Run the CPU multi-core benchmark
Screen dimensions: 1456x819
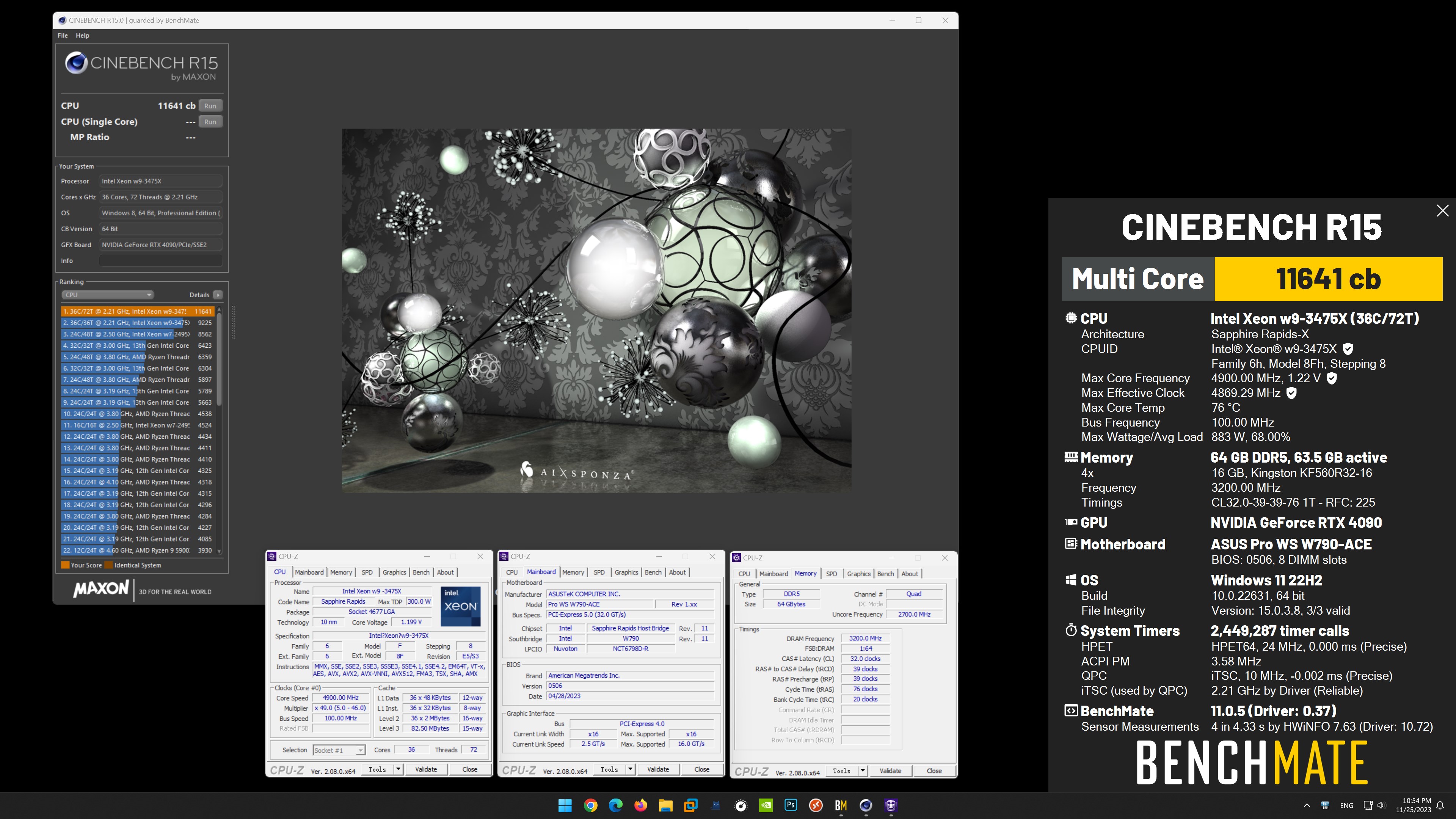[210, 106]
